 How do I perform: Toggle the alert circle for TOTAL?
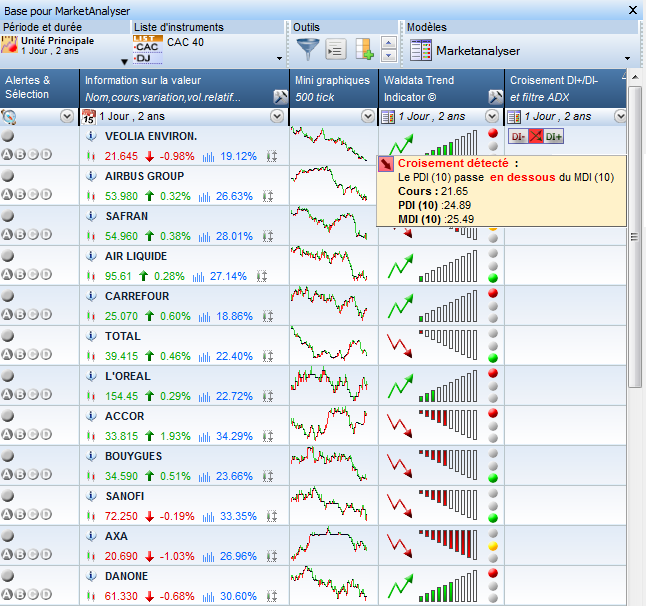pyautogui.click(x=7, y=336)
